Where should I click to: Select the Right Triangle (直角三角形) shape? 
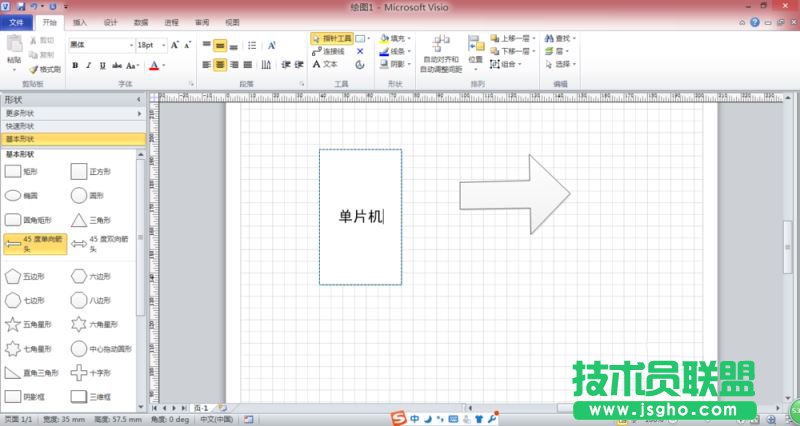(x=32, y=372)
